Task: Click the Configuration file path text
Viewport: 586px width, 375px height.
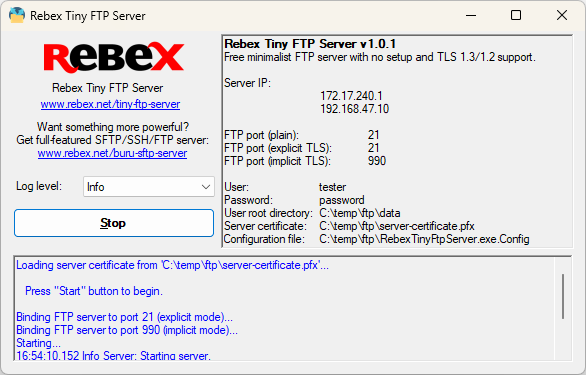Action: (424, 239)
